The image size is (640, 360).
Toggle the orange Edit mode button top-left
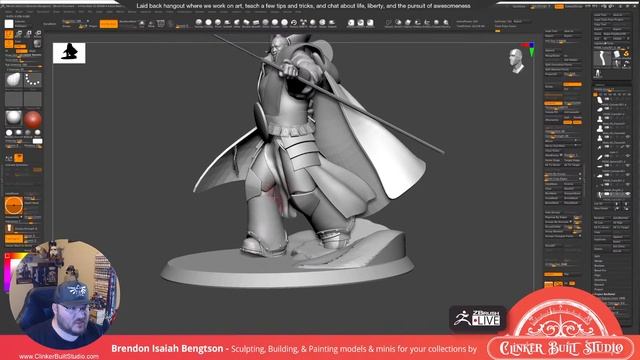click(9, 34)
